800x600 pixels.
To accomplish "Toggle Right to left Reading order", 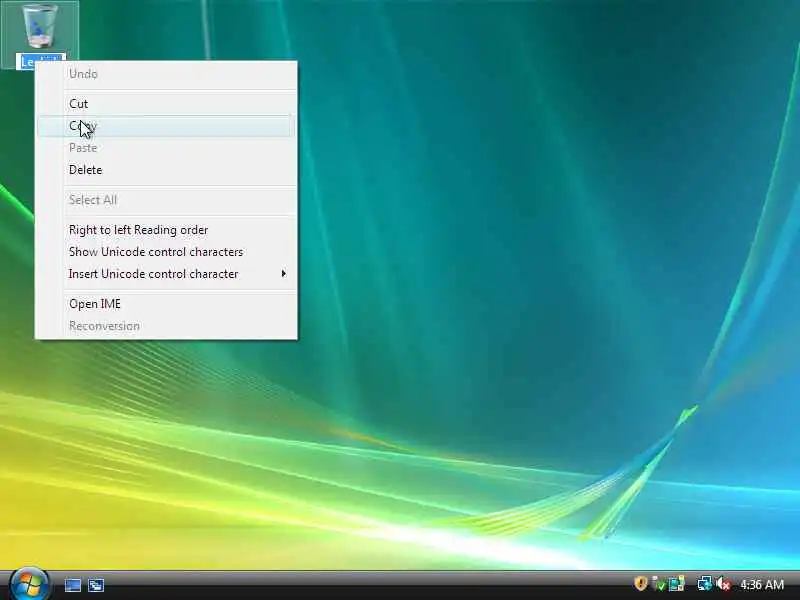I will pyautogui.click(x=166, y=230).
